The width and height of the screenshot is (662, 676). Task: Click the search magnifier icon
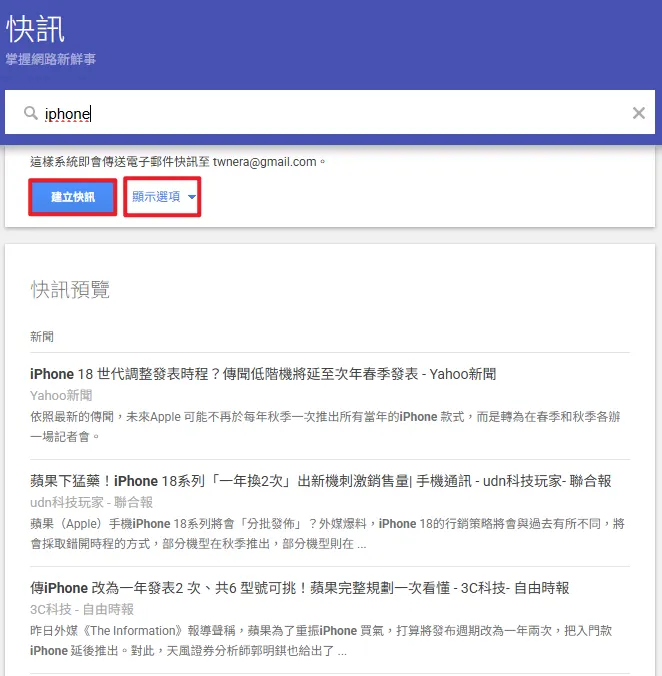pyautogui.click(x=31, y=113)
